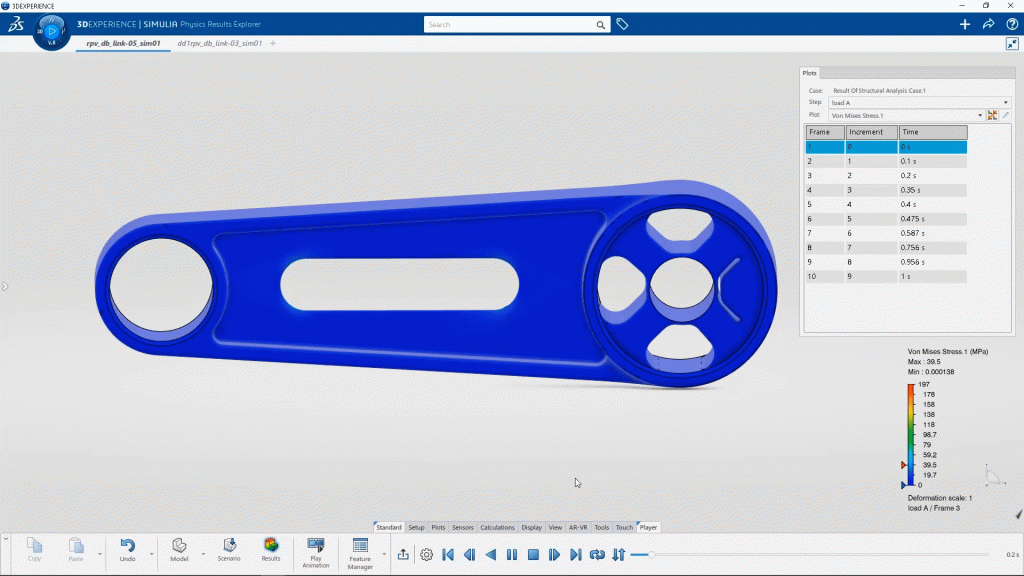Stop the animation playback
The height and width of the screenshot is (576, 1024).
coord(533,554)
